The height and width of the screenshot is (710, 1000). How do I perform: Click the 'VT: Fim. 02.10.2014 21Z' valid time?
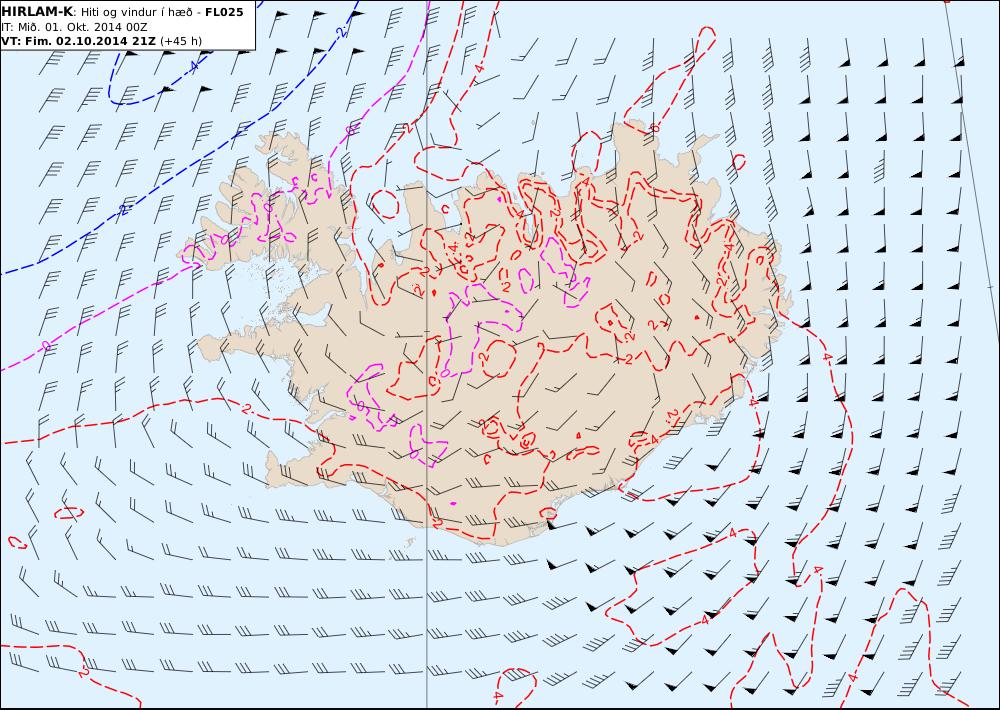(78, 41)
